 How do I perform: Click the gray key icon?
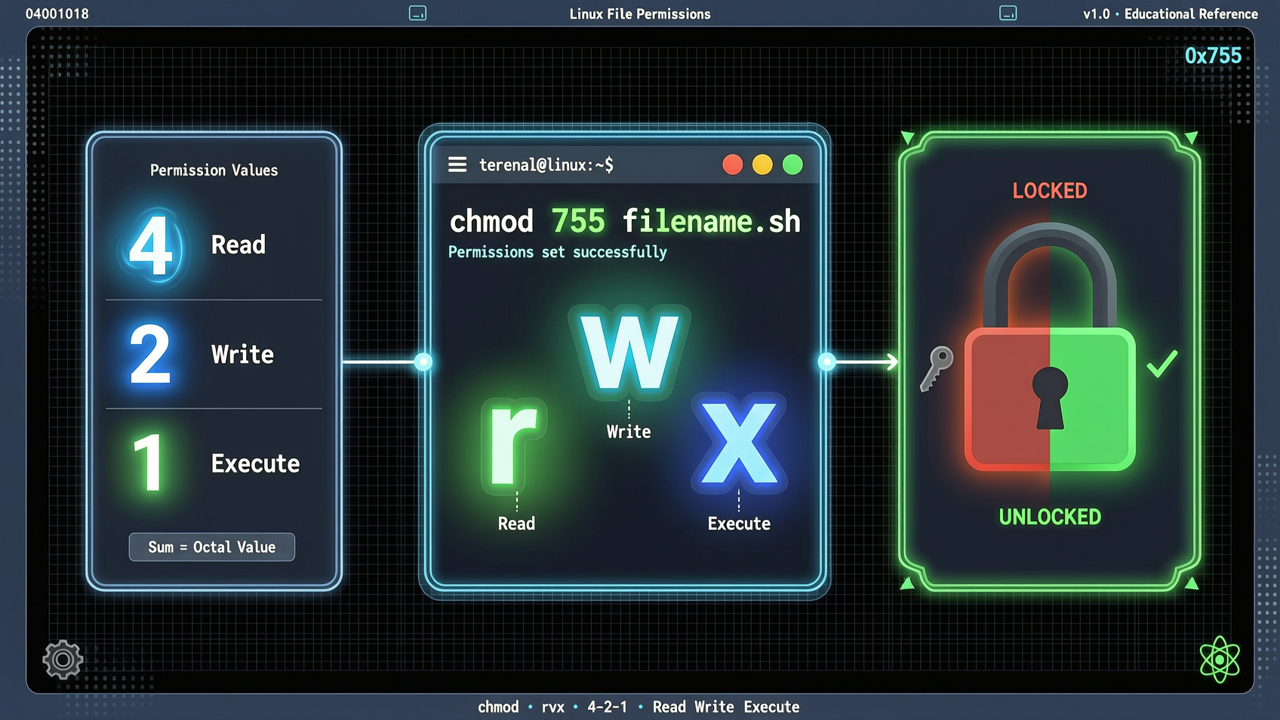pyautogui.click(x=936, y=369)
